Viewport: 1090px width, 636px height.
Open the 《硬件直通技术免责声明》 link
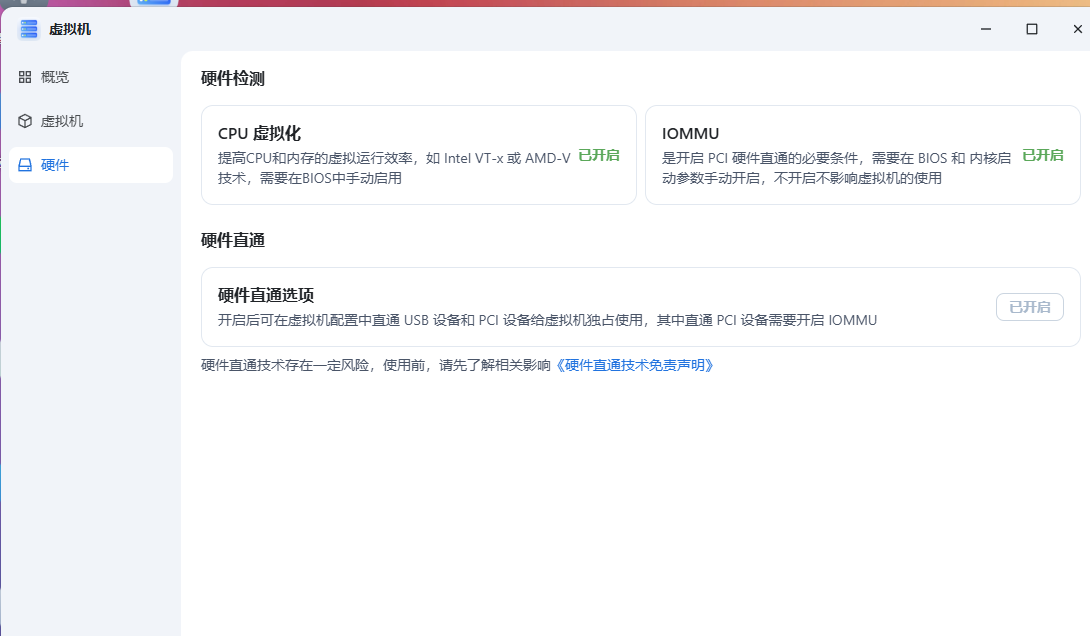(636, 365)
